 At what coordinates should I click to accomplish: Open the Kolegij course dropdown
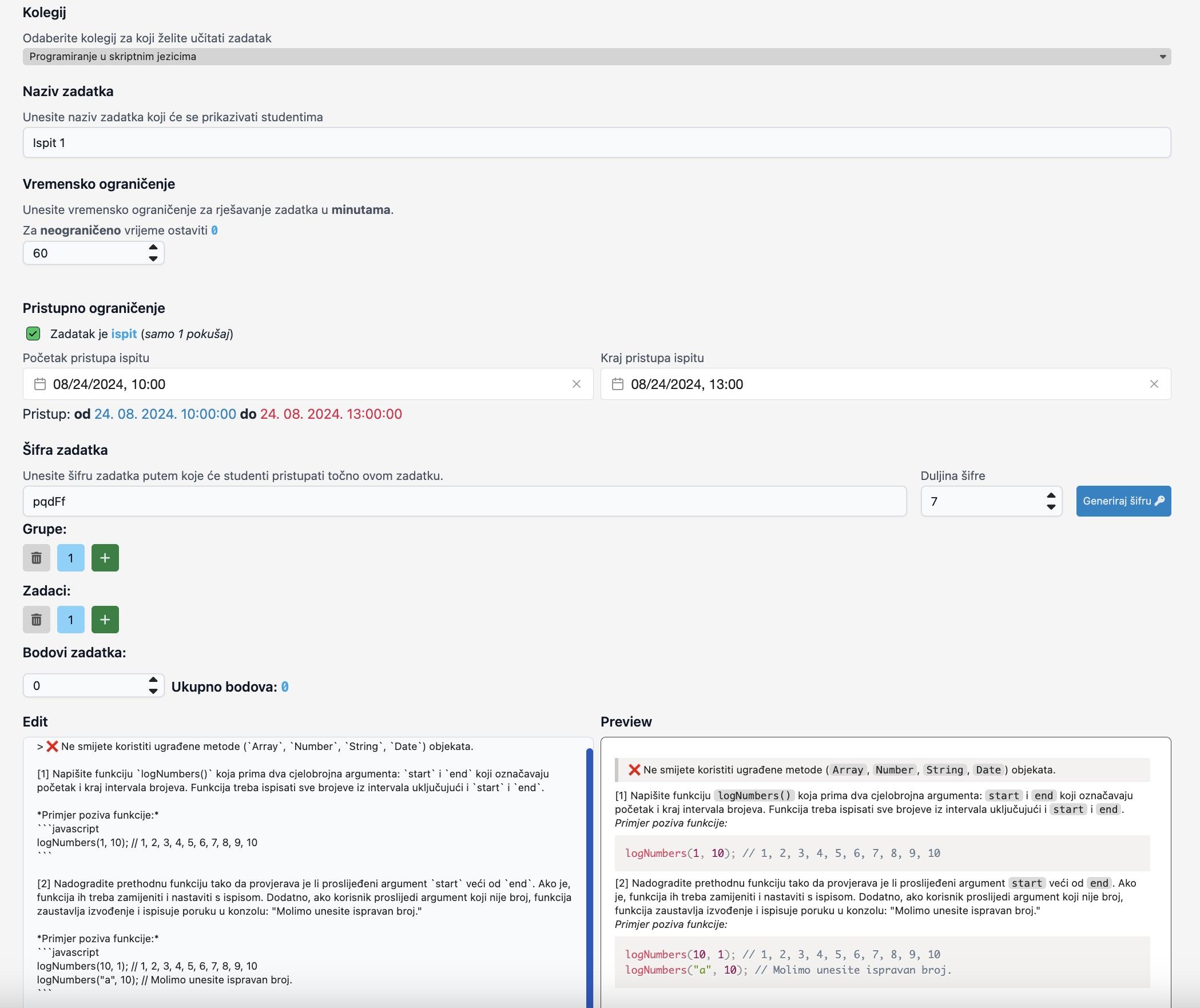tap(597, 56)
